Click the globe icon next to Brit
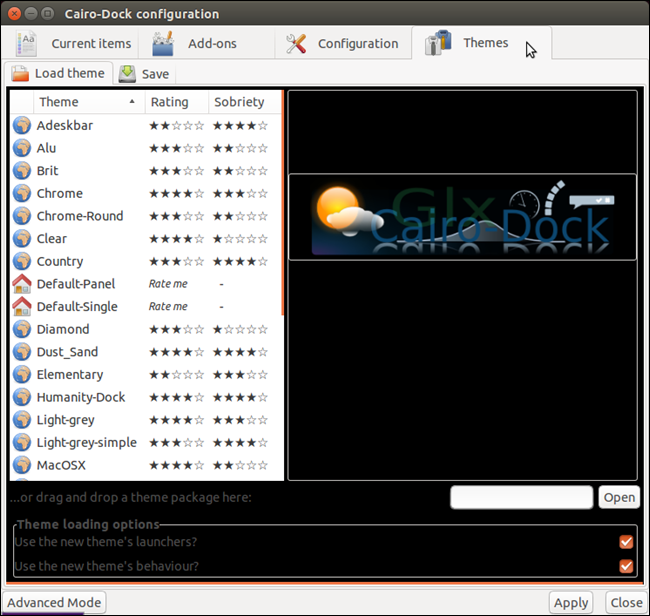The image size is (650, 616). (22, 170)
